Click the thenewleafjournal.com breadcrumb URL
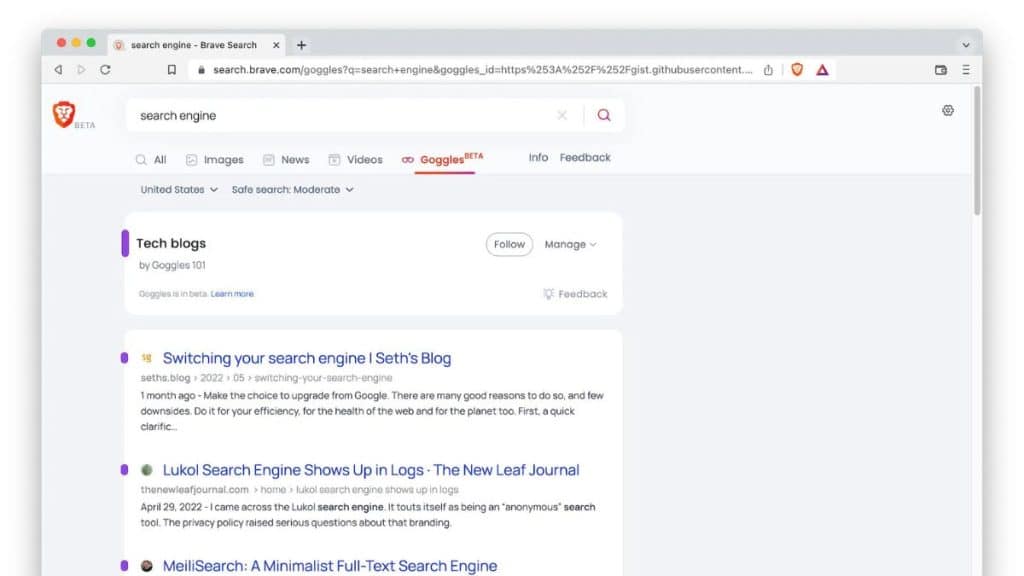The image size is (1024, 576). (x=299, y=489)
